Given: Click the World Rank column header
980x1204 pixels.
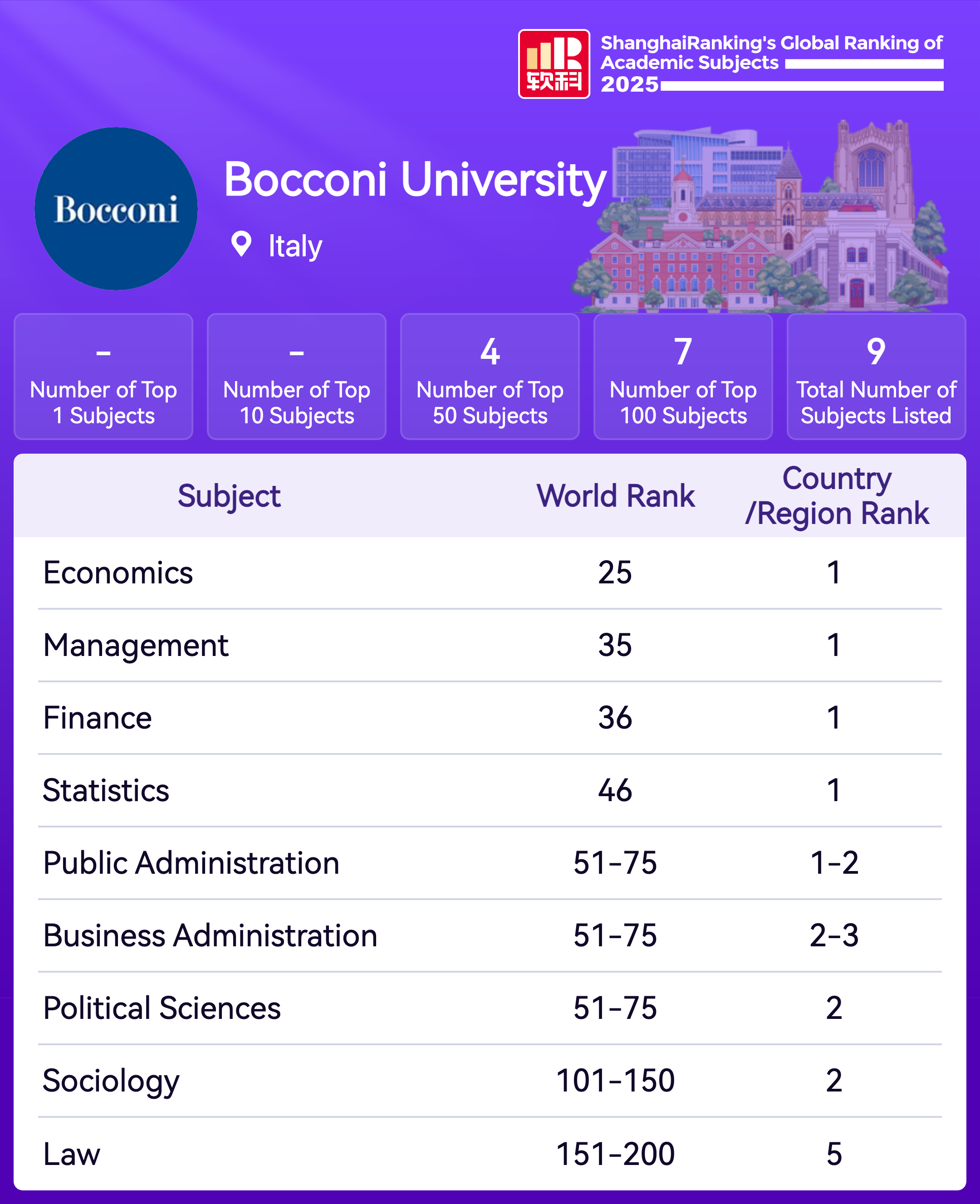Looking at the screenshot, I should pyautogui.click(x=615, y=496).
